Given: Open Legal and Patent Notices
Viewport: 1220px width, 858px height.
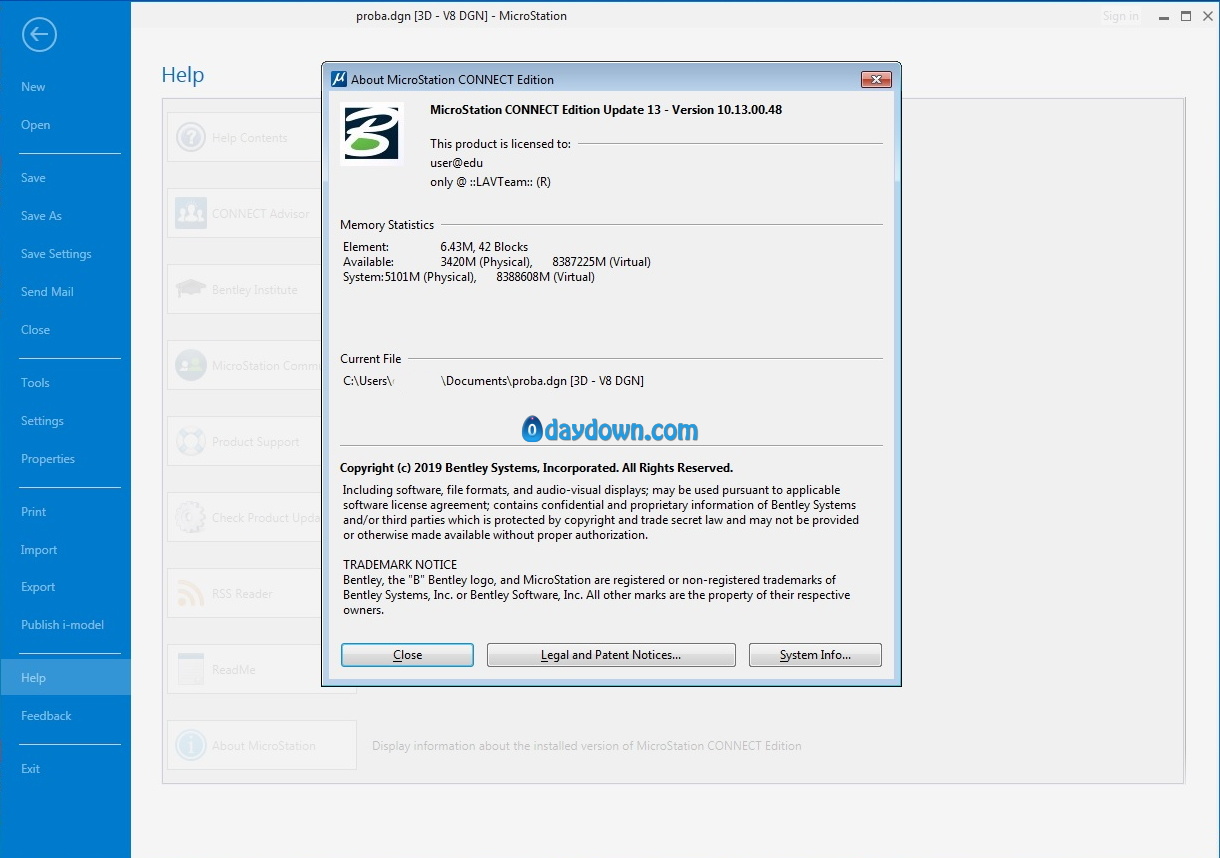Looking at the screenshot, I should point(611,655).
